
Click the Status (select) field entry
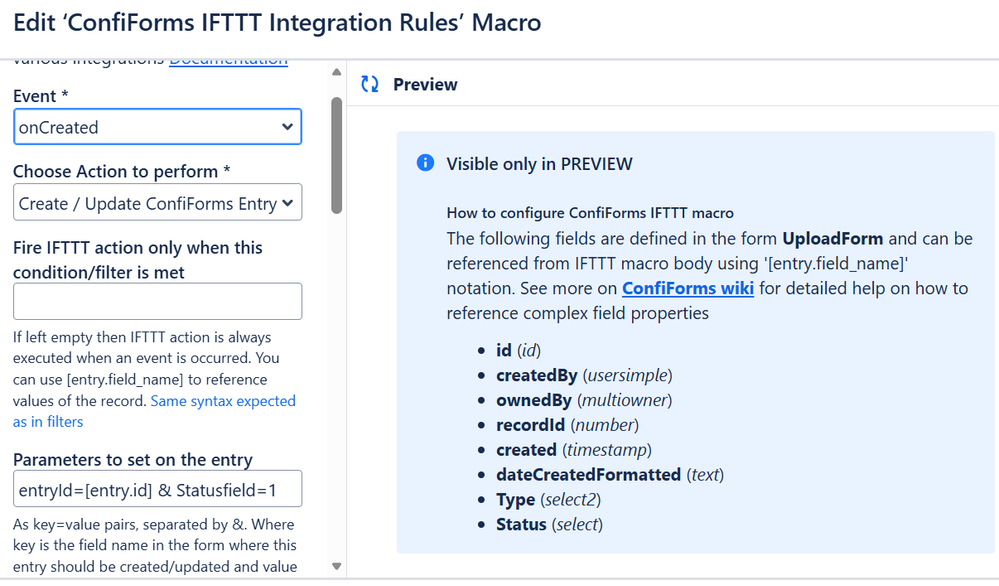pyautogui.click(x=549, y=524)
